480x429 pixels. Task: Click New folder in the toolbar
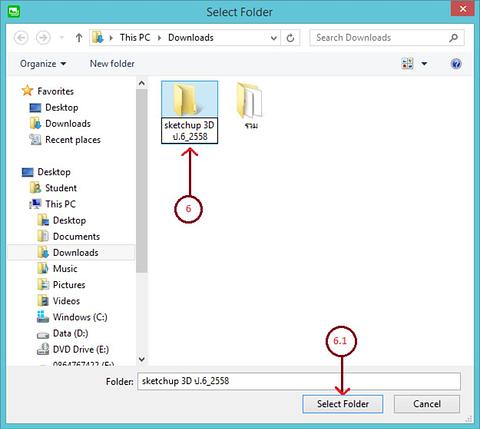tap(112, 63)
